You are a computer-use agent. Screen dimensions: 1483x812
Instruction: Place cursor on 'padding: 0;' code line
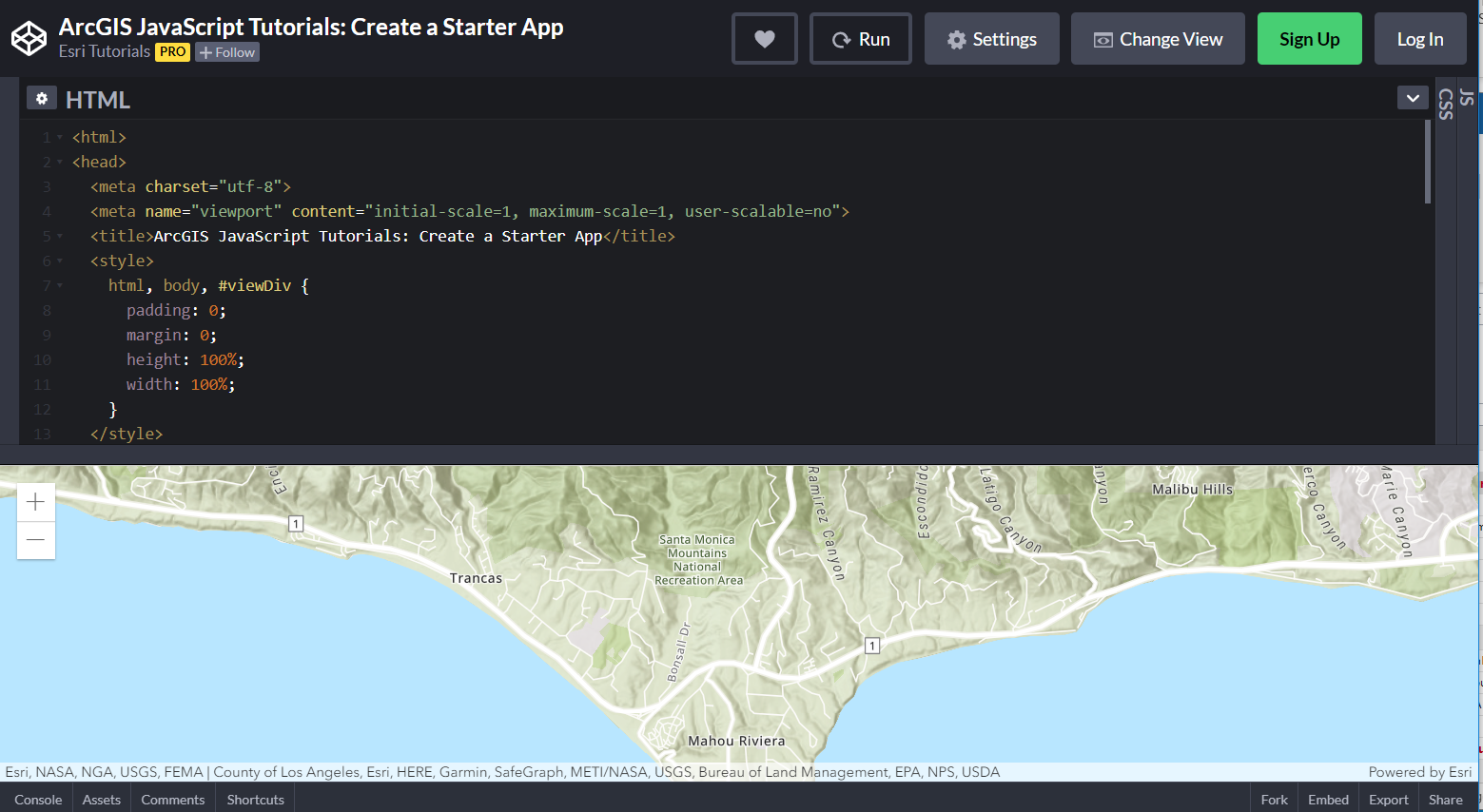[x=176, y=311]
